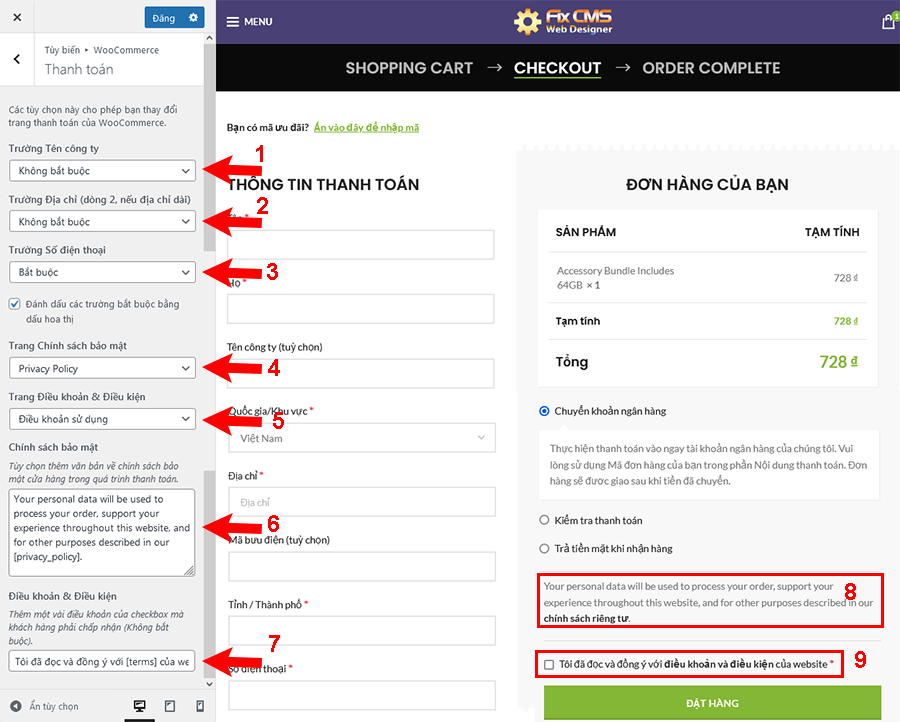The image size is (900, 722).
Task: Expand Trang Chính sách bảo mật dropdown
Action: point(102,369)
